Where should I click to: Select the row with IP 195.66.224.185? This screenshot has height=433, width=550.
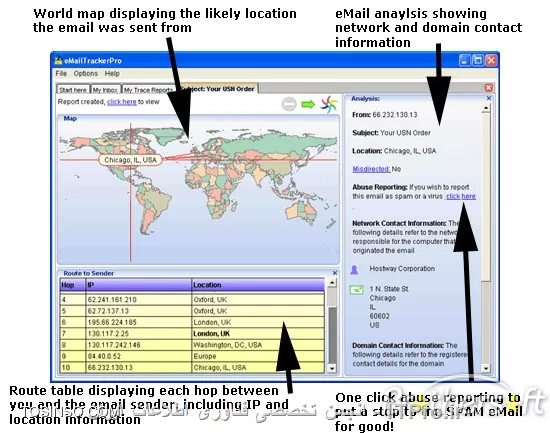(192, 322)
